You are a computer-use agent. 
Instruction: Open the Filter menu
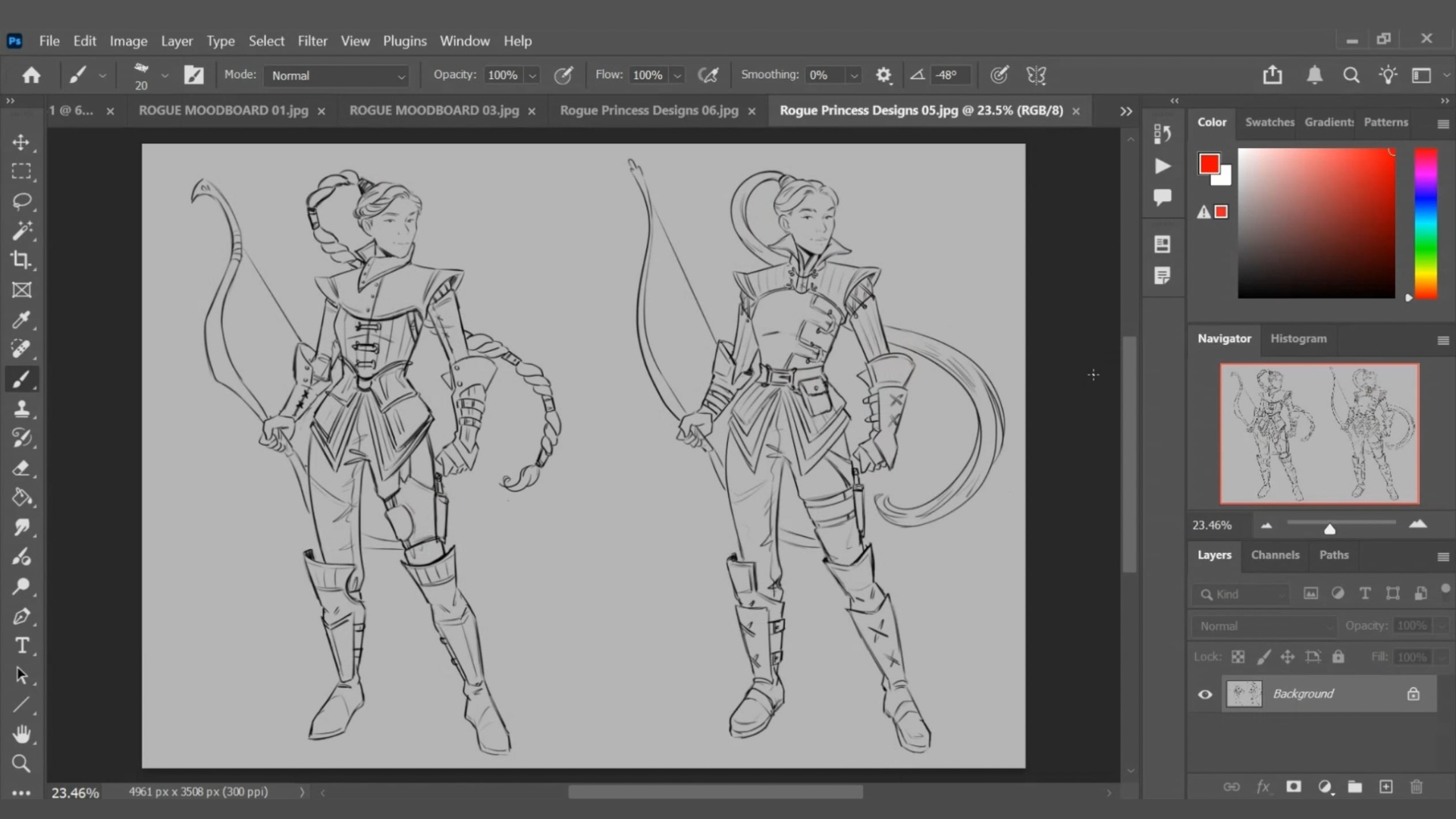click(312, 41)
